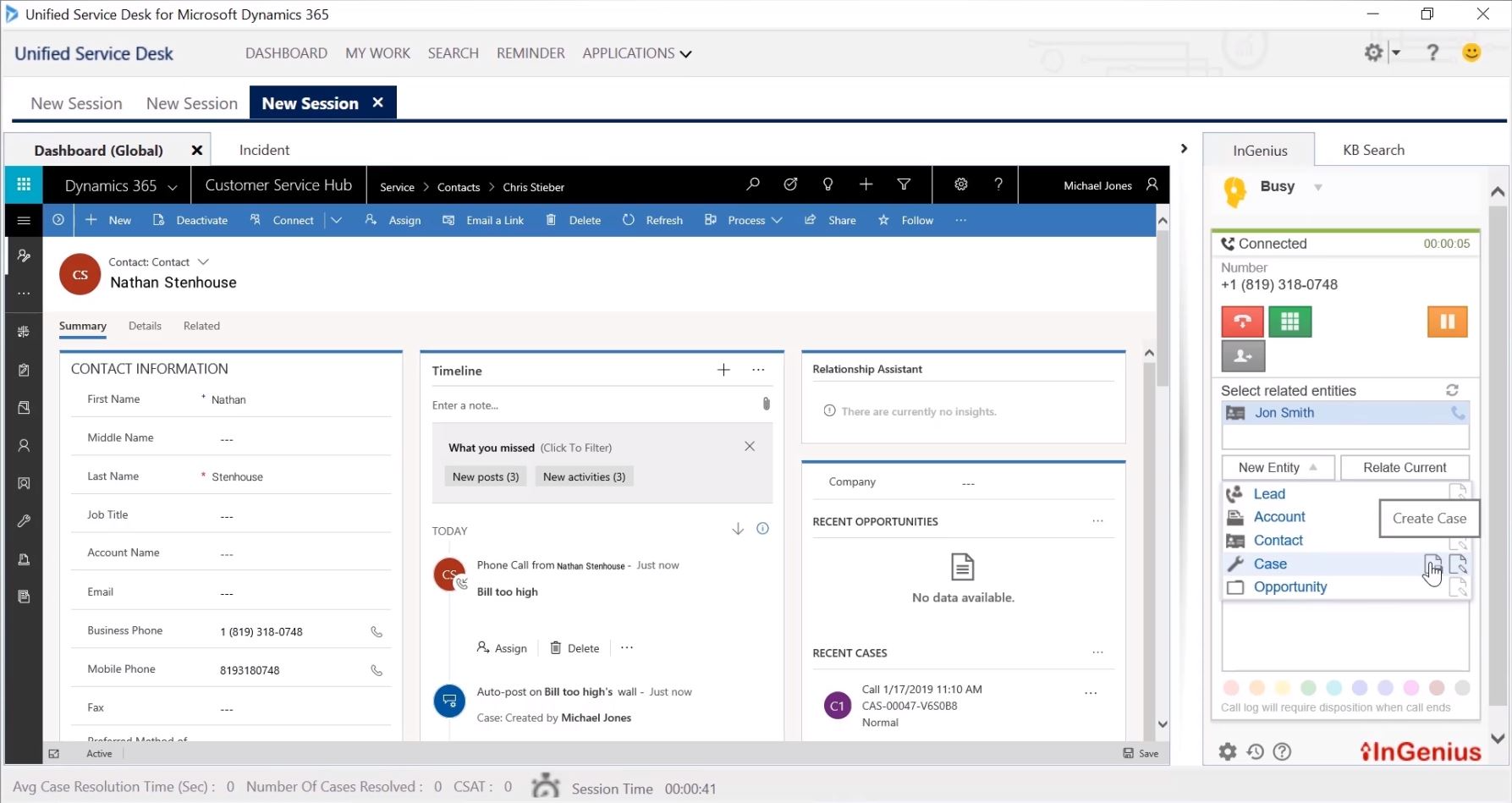
Task: Open the lightbulb assistant icon in the navigation bar
Action: click(x=827, y=184)
